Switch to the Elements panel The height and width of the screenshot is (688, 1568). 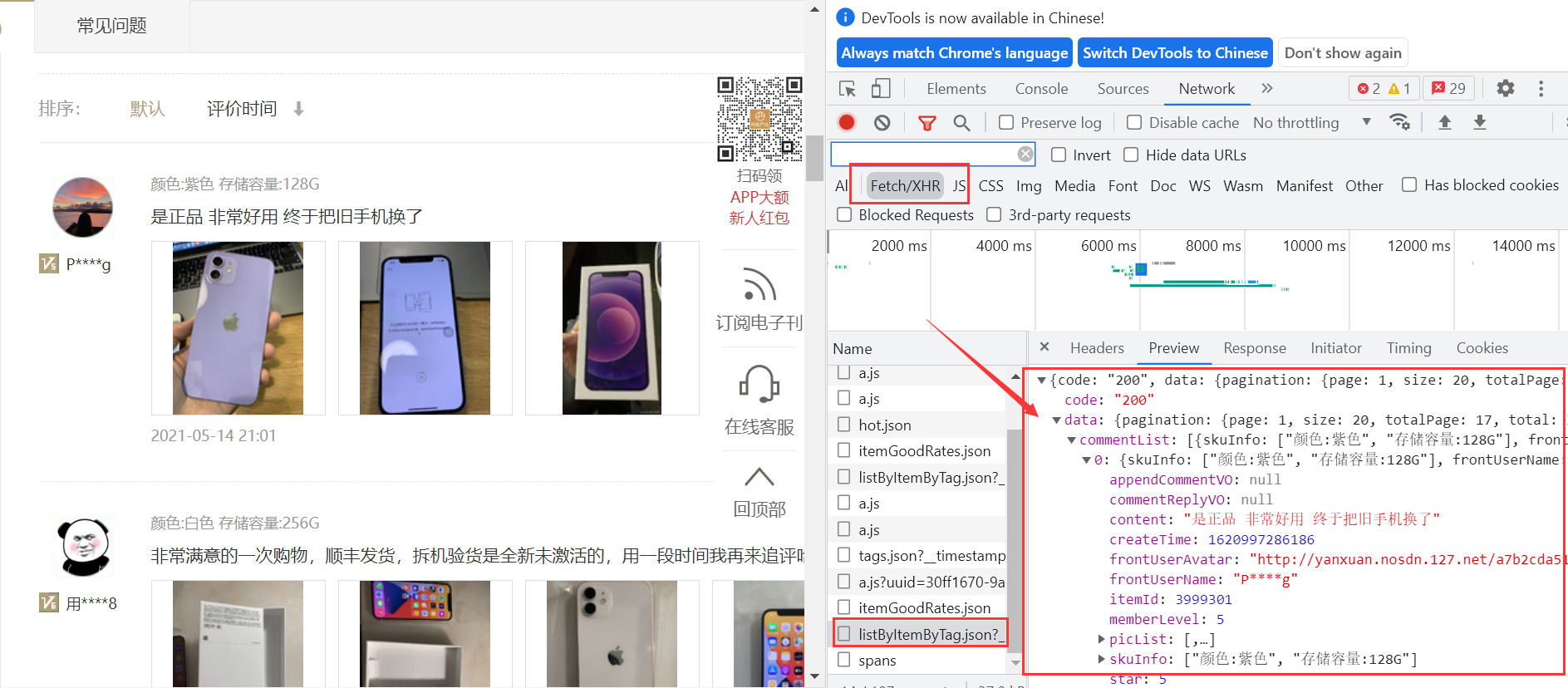click(x=956, y=89)
